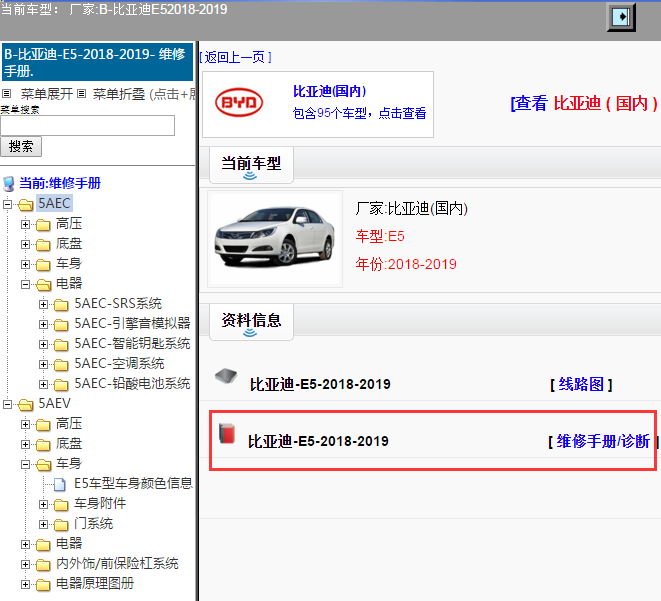Screen dimensions: 661x601
Task: Select 5AEC-空调系统 tree item
Action: coord(119,364)
